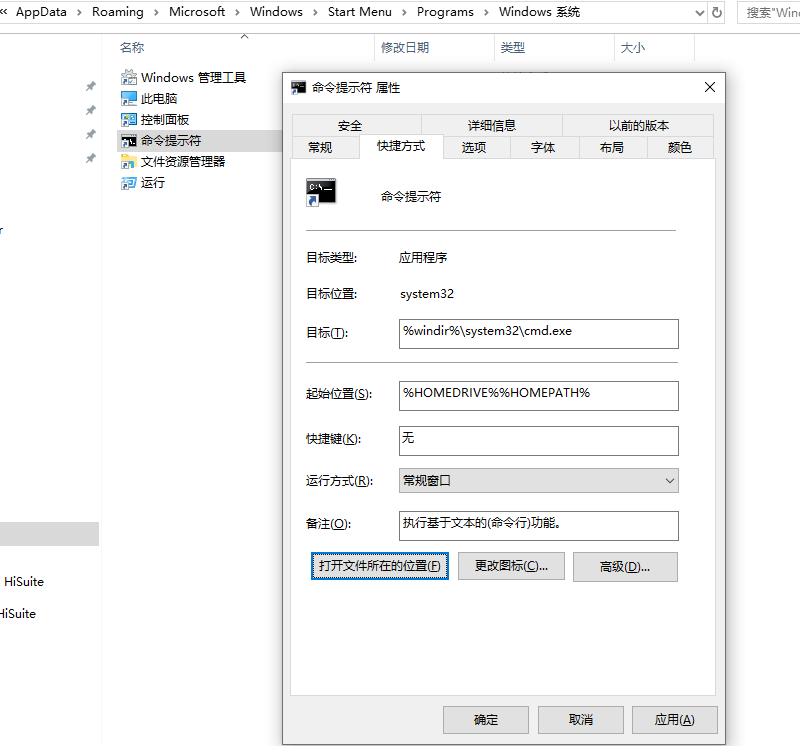The height and width of the screenshot is (746, 800).
Task: Navigate to Start Menu in address bar
Action: tap(360, 12)
